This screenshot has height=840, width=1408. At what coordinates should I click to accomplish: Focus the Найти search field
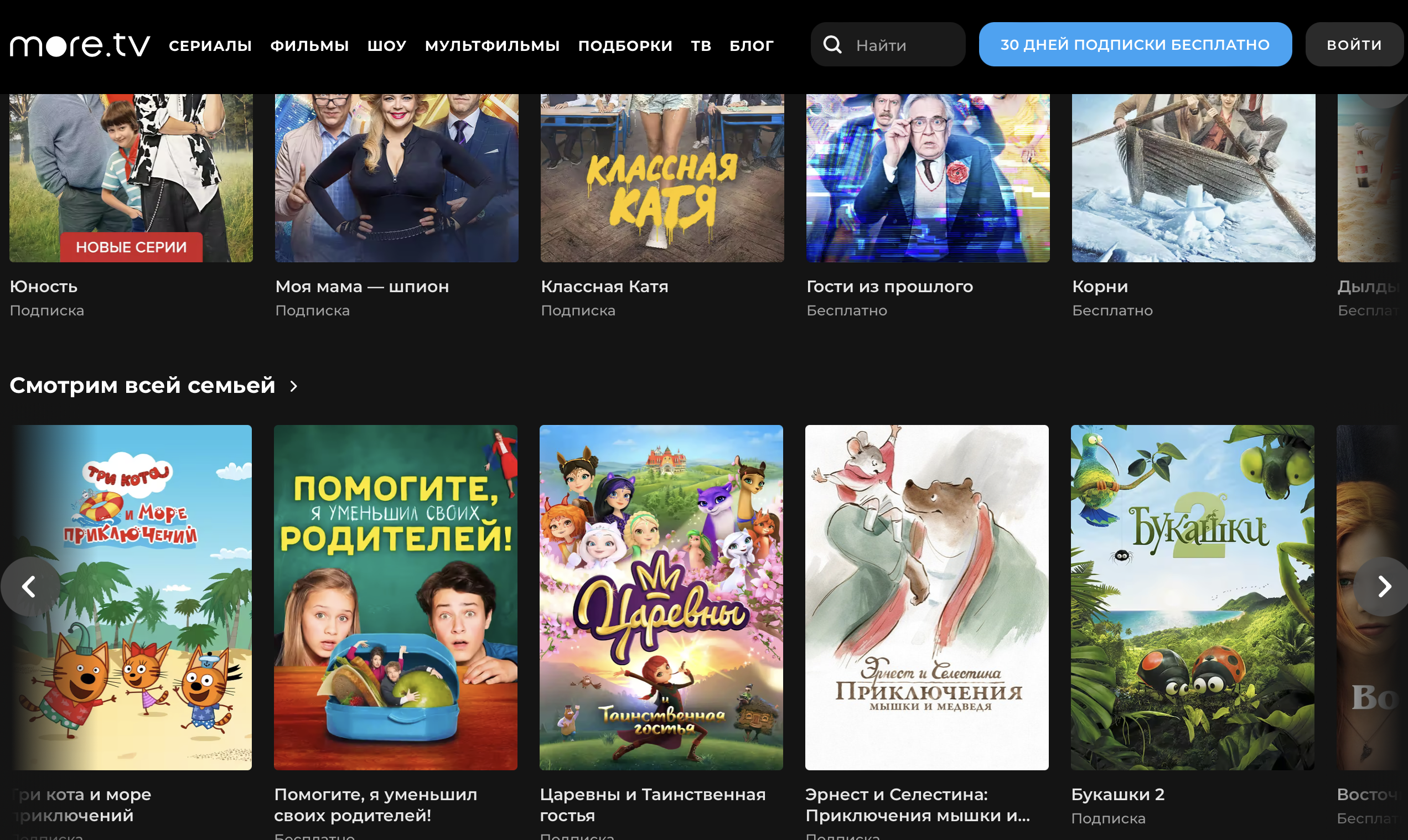(x=888, y=44)
